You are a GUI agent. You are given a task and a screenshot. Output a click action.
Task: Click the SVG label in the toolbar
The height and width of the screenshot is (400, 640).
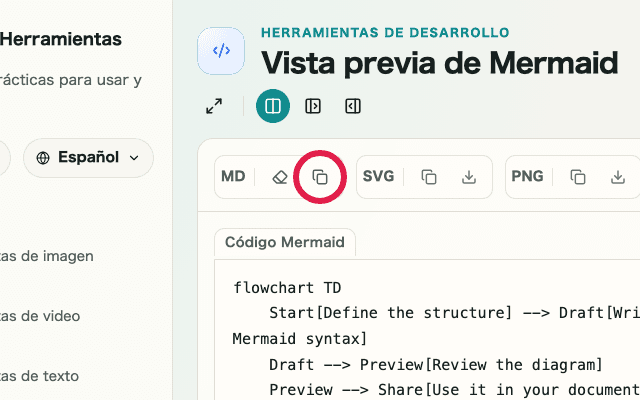coord(378,176)
